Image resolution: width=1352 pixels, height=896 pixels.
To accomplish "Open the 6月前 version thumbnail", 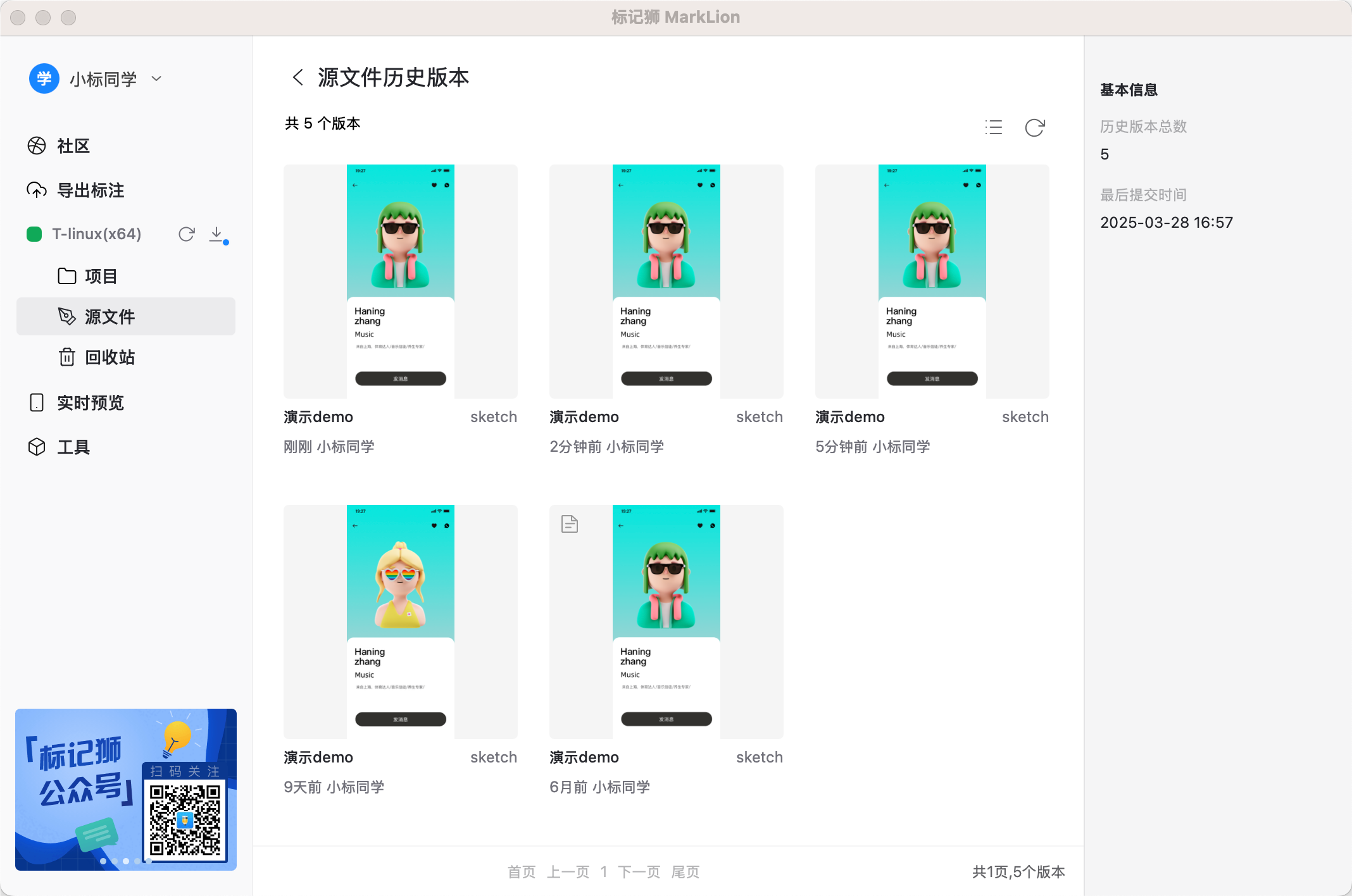I will 666,621.
